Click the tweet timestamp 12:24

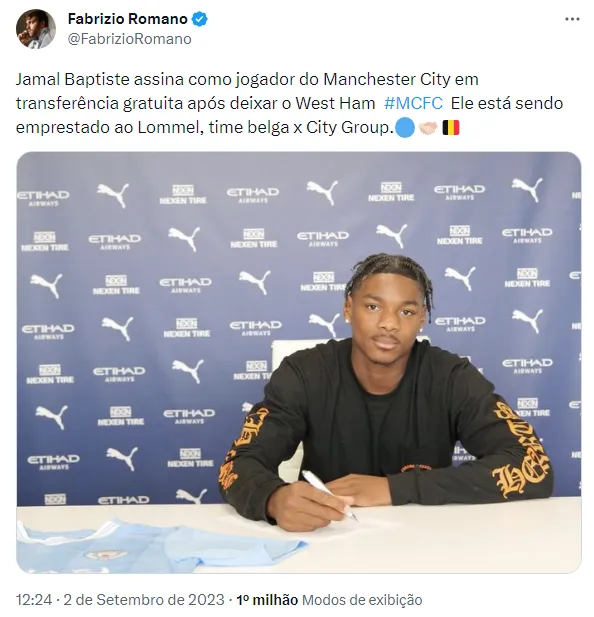click(34, 600)
